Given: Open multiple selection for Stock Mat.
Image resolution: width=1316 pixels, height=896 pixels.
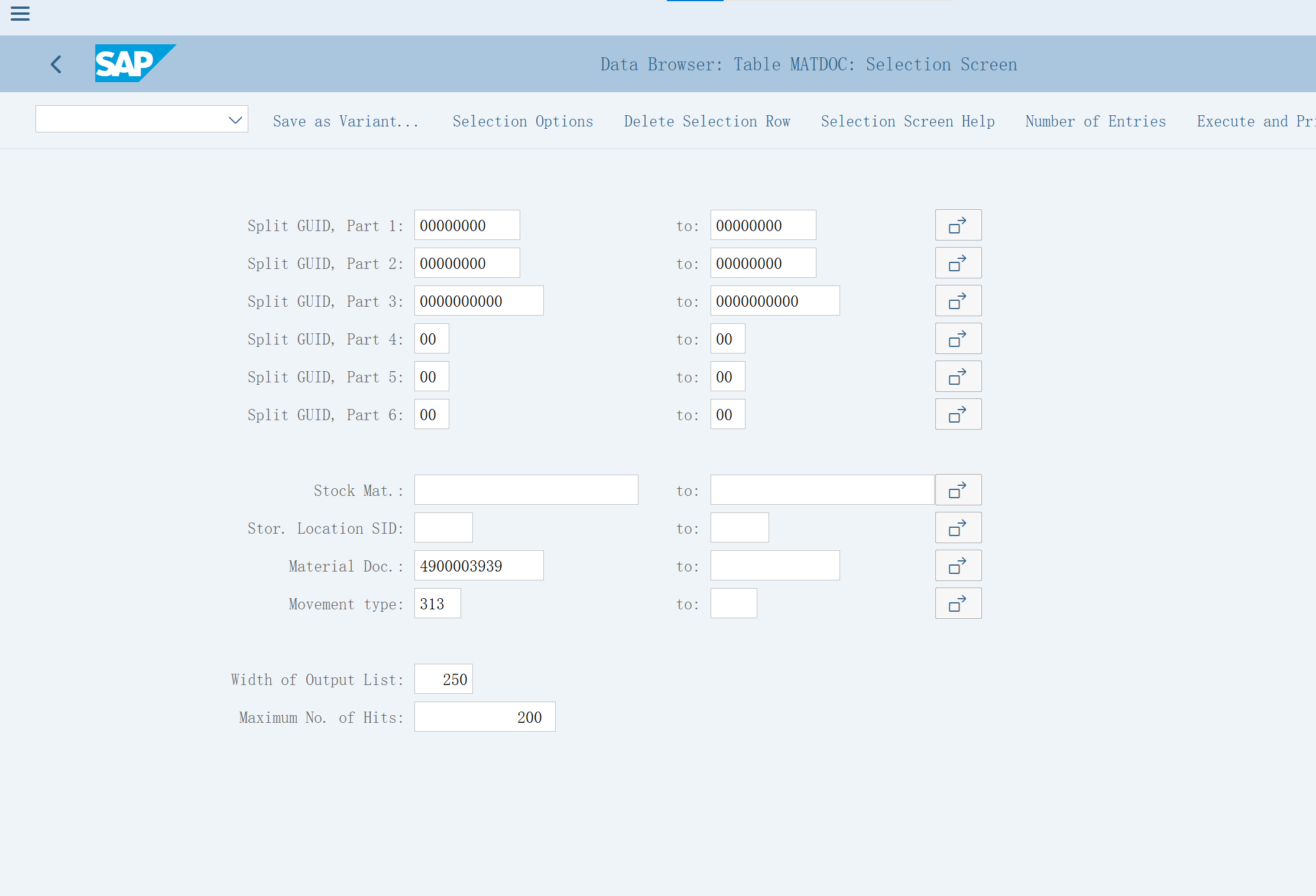Looking at the screenshot, I should [958, 490].
